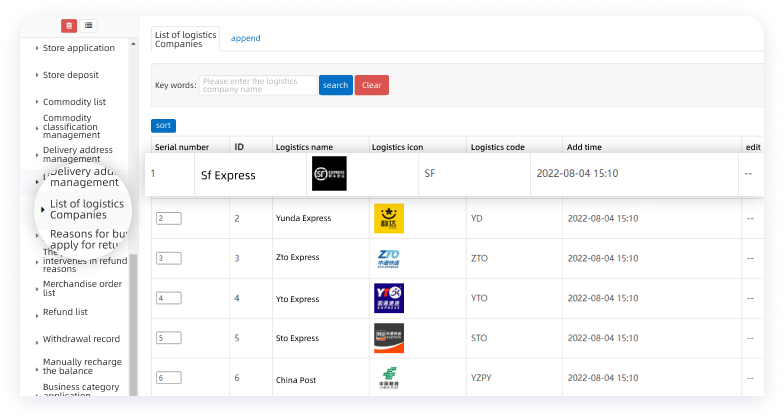The width and height of the screenshot is (784, 420).
Task: Click the red trash icon button
Action: [69, 26]
